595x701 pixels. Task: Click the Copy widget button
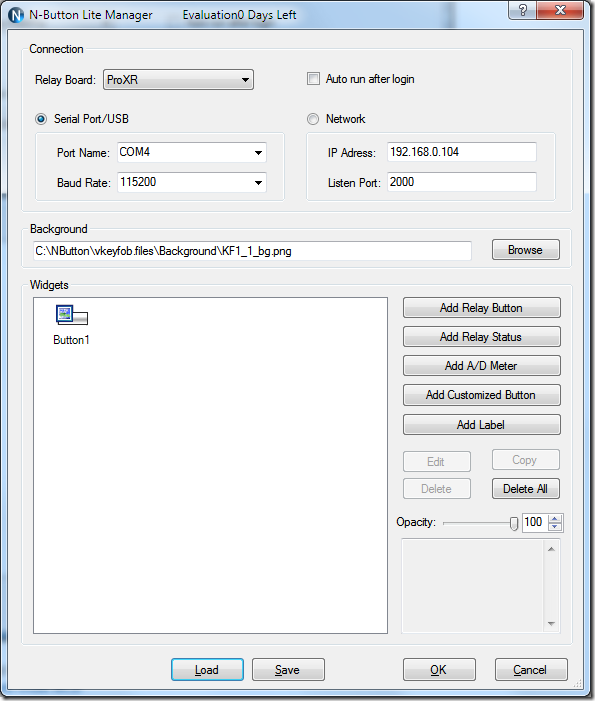526,460
